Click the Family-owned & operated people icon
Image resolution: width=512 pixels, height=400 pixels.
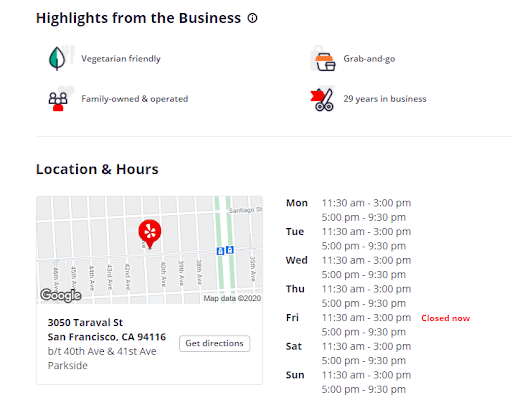point(60,99)
